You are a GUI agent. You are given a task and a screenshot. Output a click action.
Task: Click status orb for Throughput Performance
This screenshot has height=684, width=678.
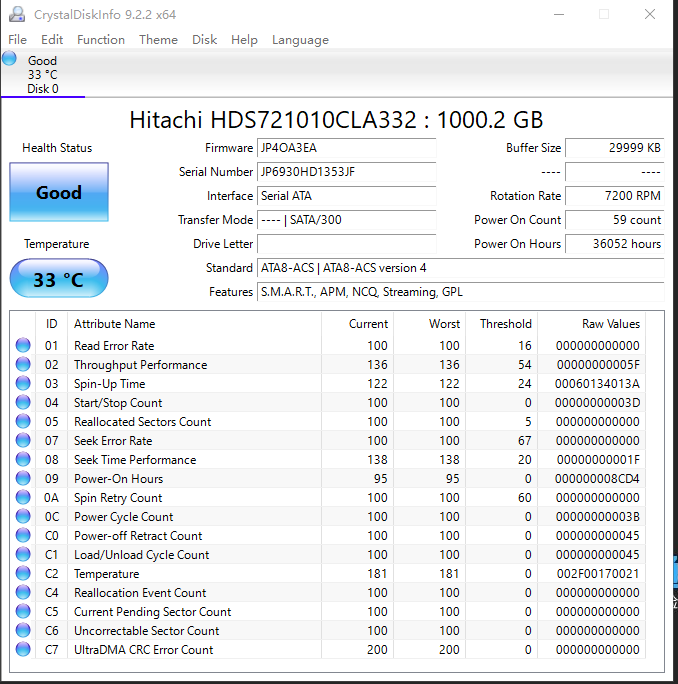coord(23,364)
